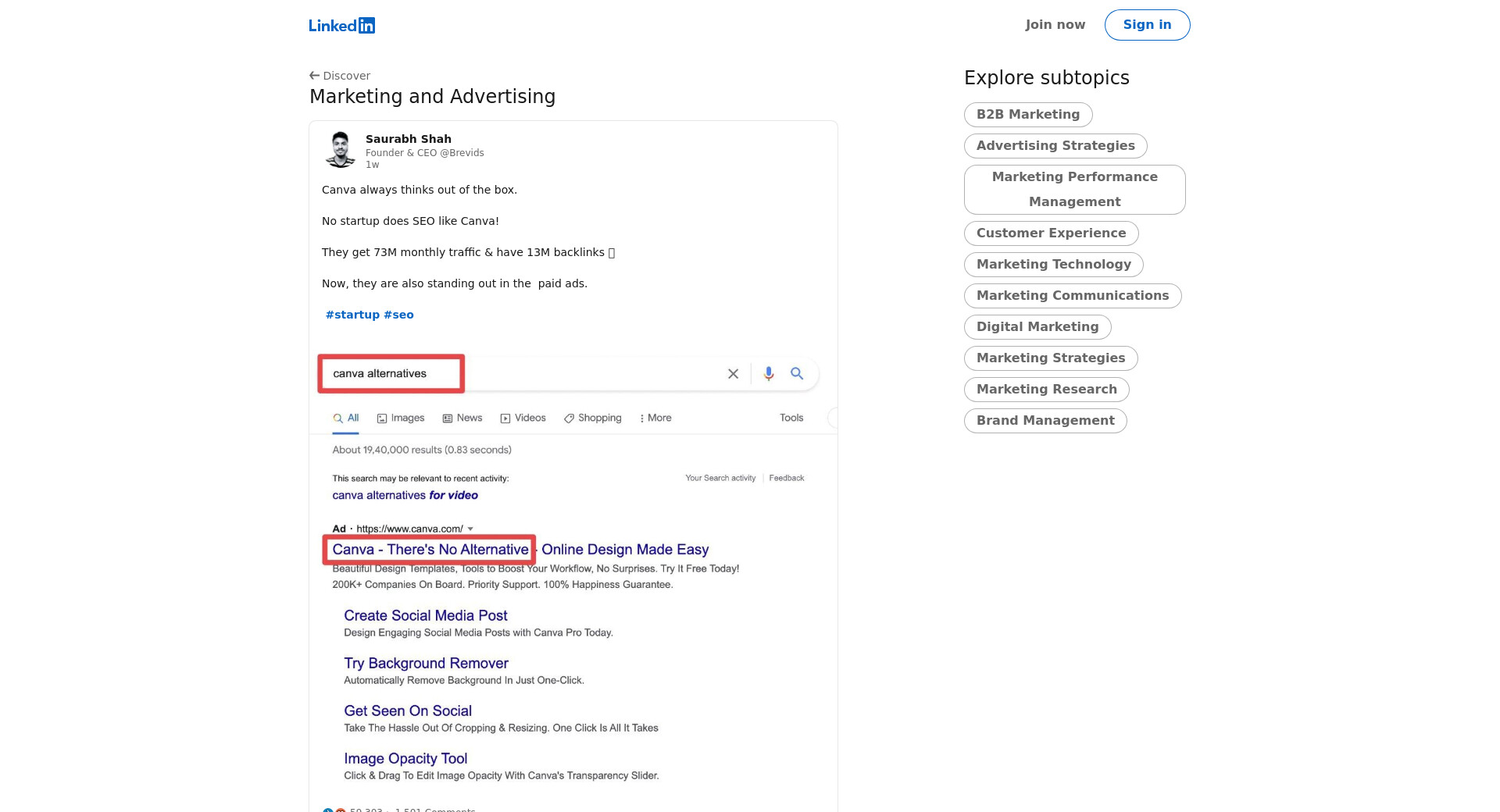1500x812 pixels.
Task: Select the Marketing Communications subtopic
Action: (x=1072, y=296)
